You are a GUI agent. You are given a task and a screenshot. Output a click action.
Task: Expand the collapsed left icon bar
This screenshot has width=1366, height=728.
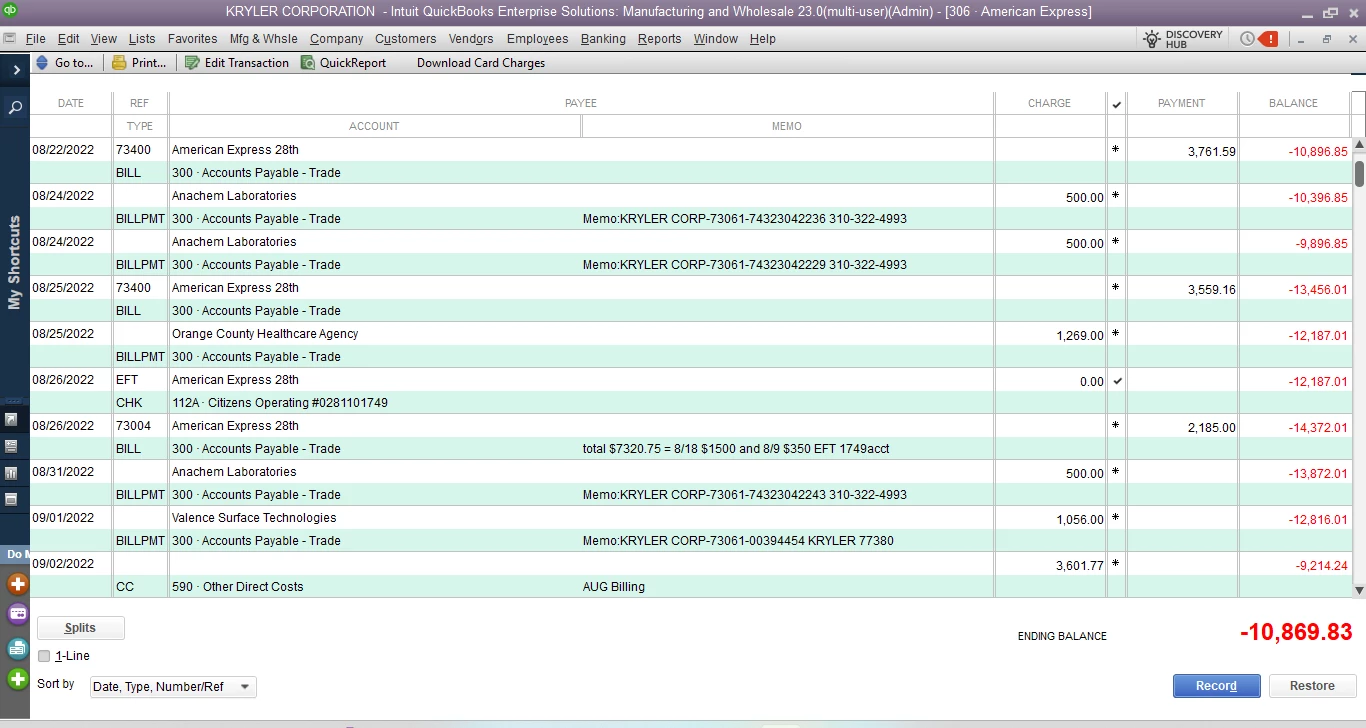click(x=16, y=70)
